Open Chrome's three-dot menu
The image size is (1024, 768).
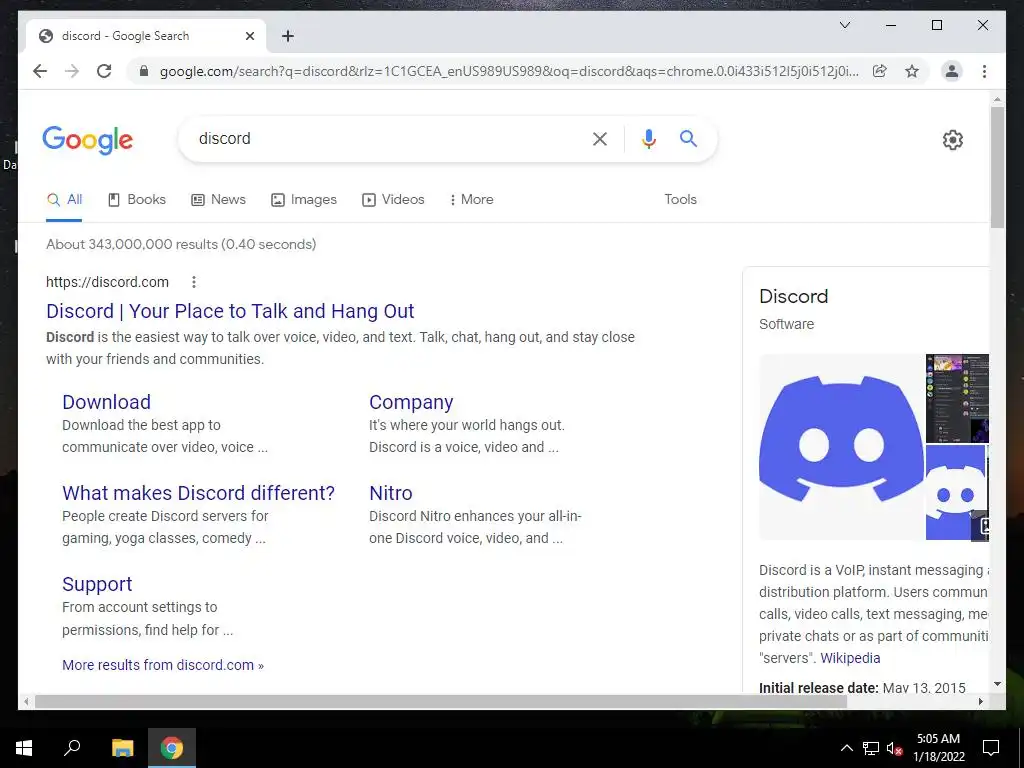click(984, 71)
